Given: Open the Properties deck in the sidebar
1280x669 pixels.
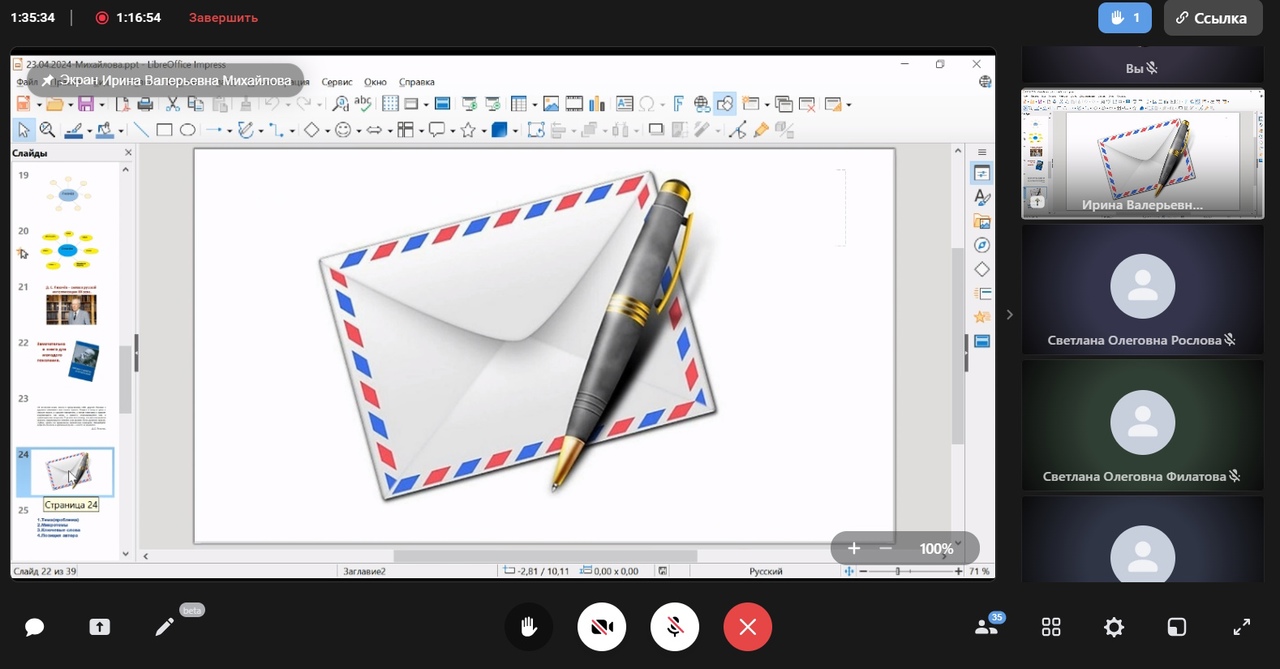Looking at the screenshot, I should click(982, 173).
